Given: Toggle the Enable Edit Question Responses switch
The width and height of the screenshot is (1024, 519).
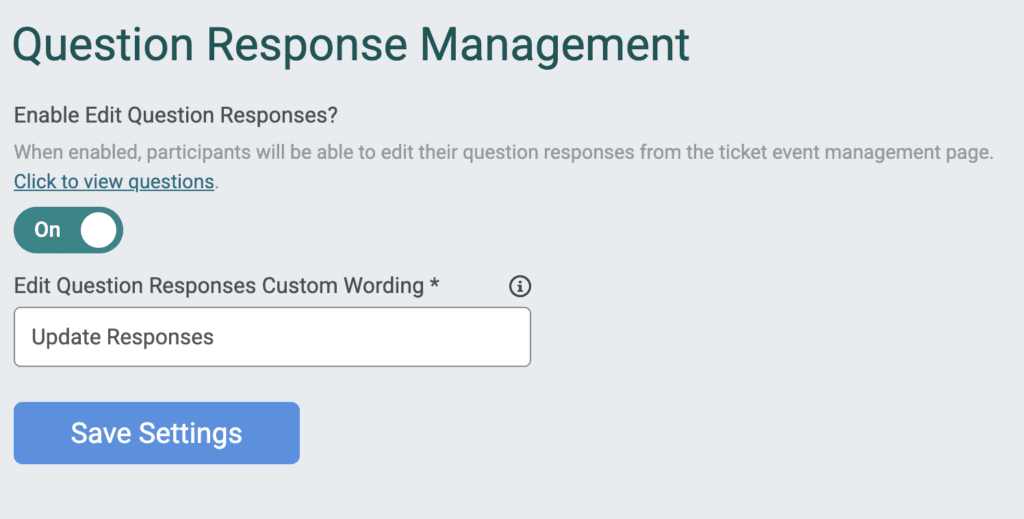Looking at the screenshot, I should click(69, 230).
